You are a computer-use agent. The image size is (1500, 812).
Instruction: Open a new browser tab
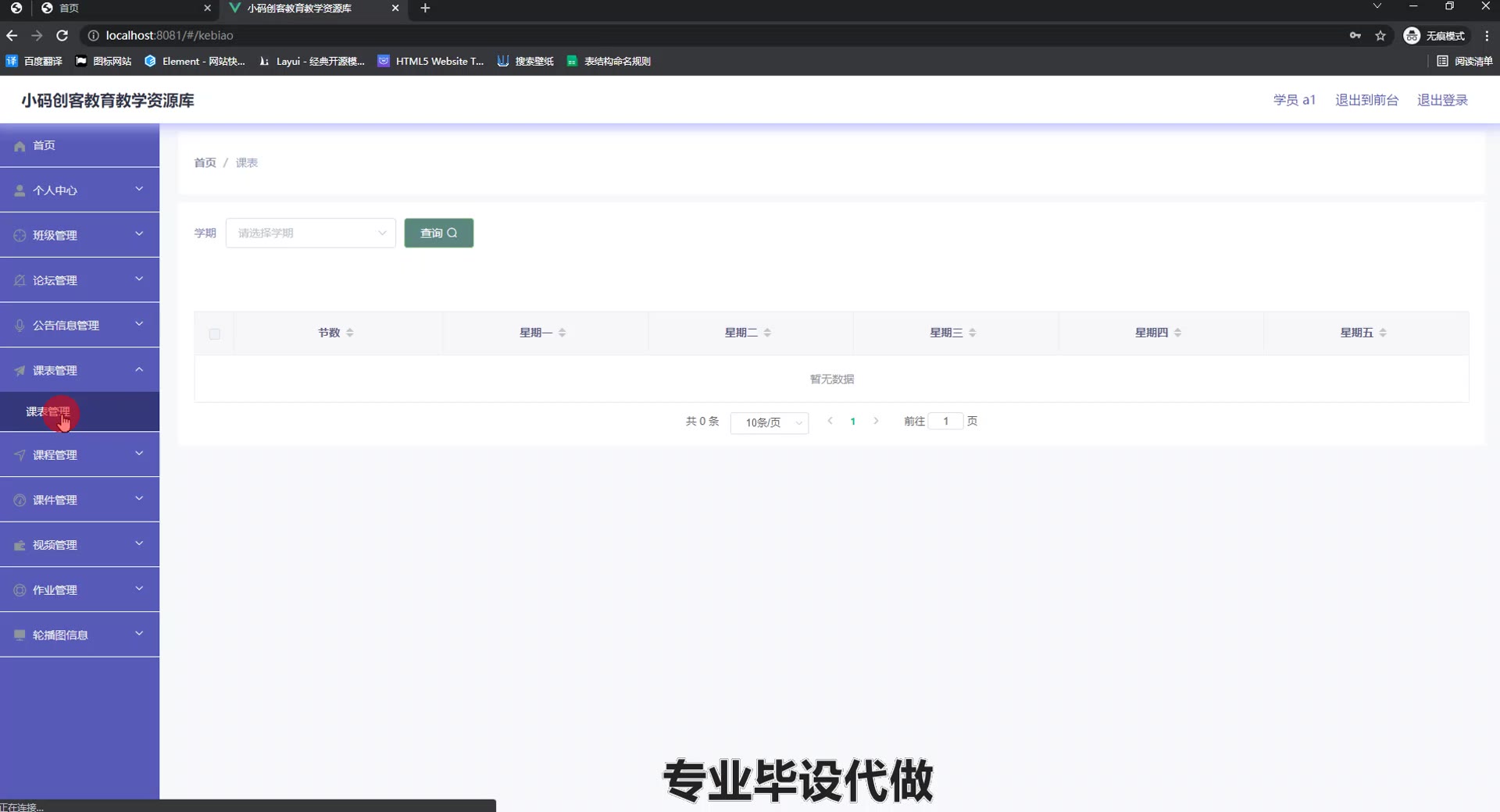click(x=425, y=9)
